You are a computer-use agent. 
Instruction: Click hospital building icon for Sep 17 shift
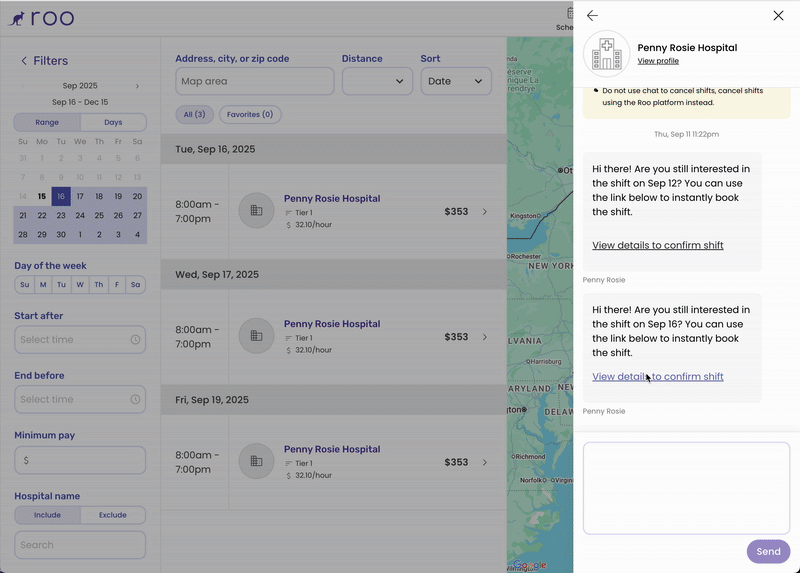click(257, 336)
